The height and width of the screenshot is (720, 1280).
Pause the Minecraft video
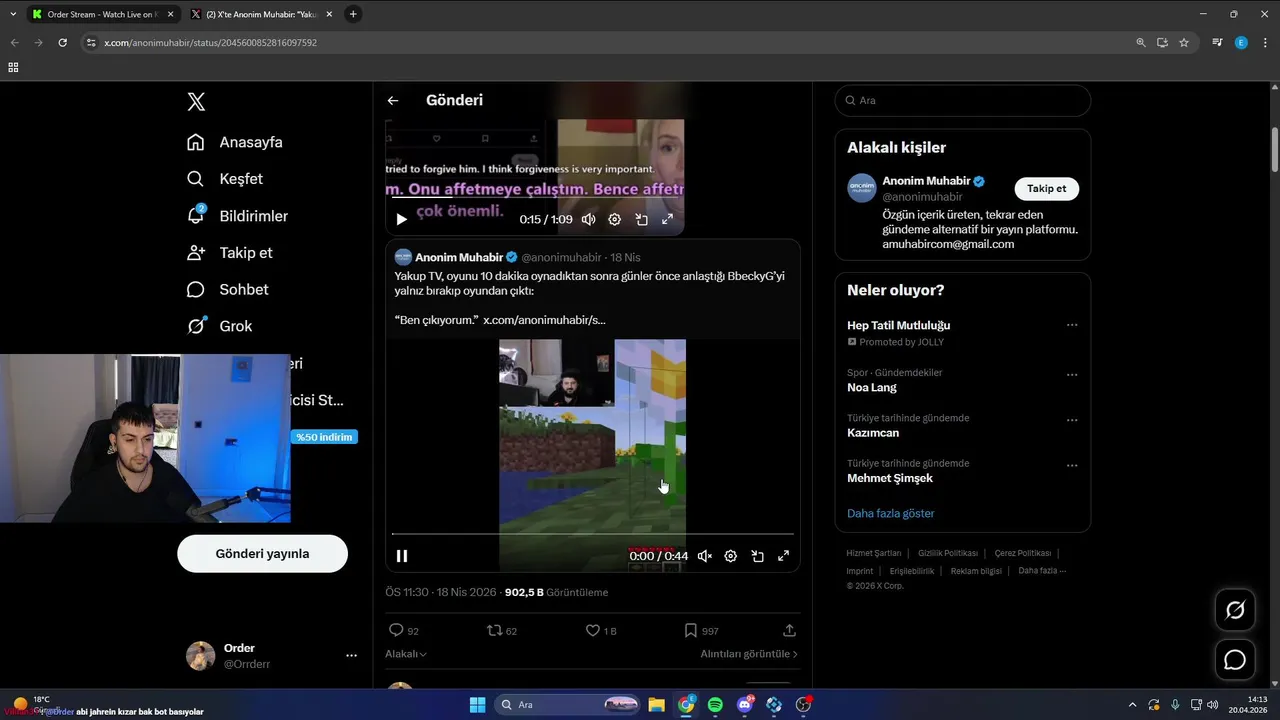click(402, 556)
